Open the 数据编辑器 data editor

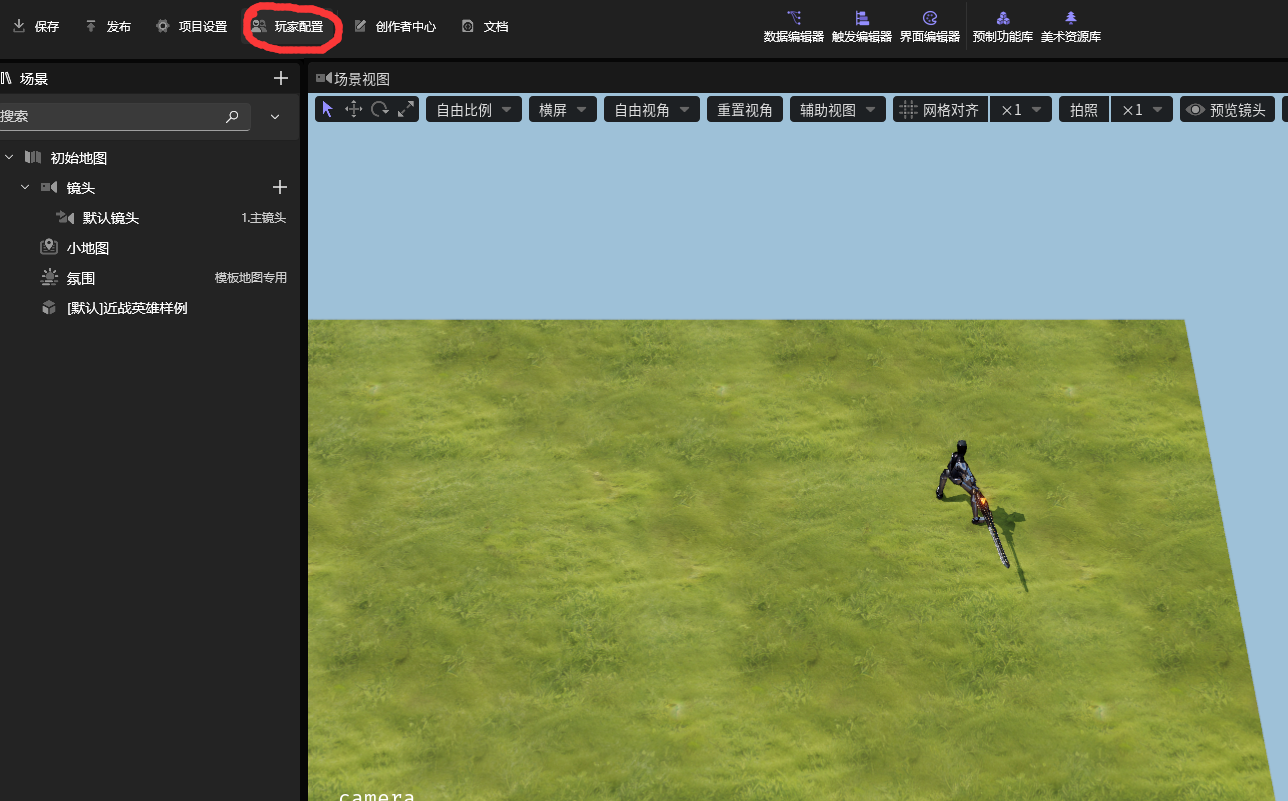tap(794, 27)
